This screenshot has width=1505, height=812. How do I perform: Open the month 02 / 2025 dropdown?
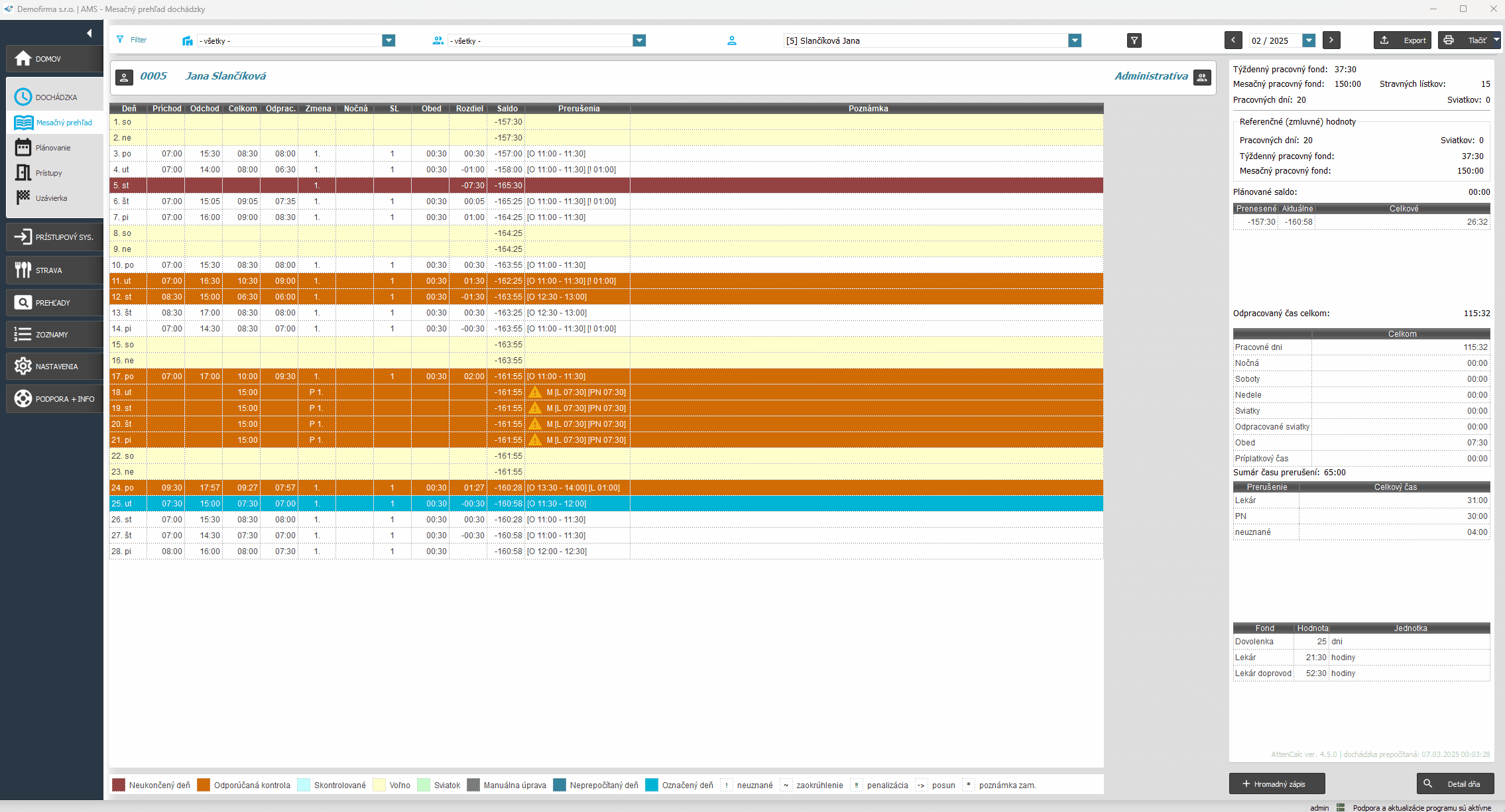1308,40
